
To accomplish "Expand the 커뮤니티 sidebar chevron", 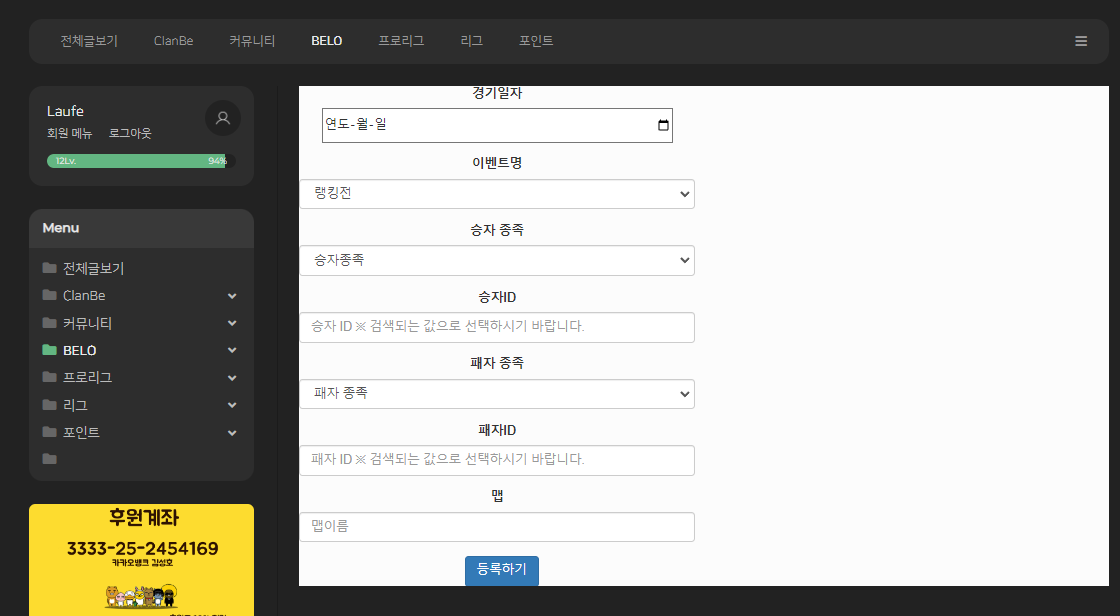I will (x=232, y=323).
